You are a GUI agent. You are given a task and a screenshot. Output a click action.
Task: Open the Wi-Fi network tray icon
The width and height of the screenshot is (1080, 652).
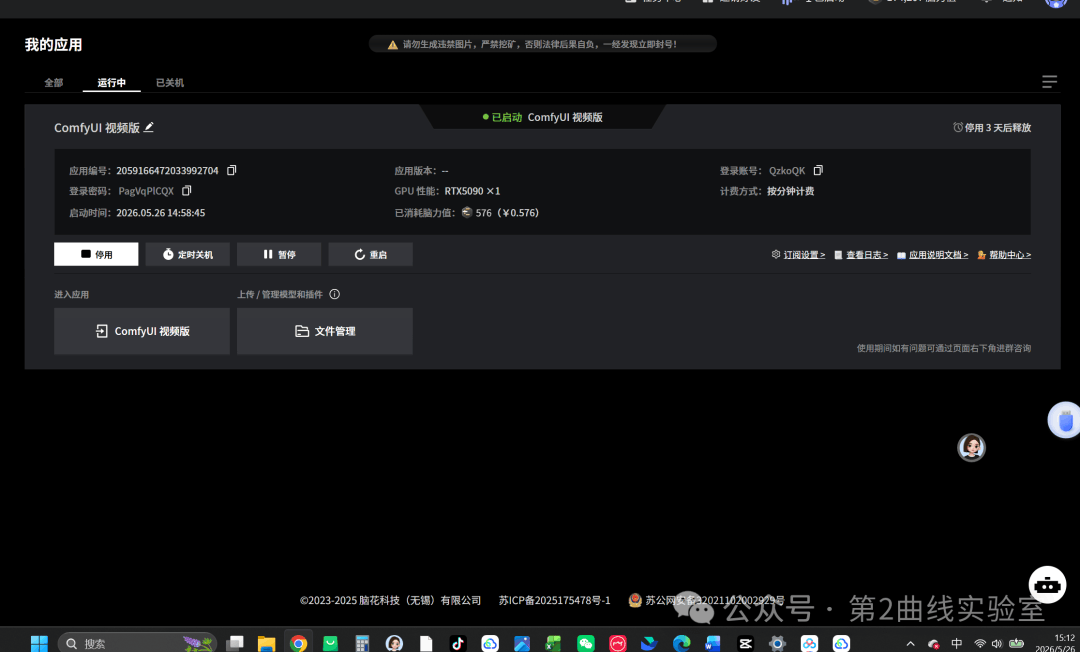[980, 644]
